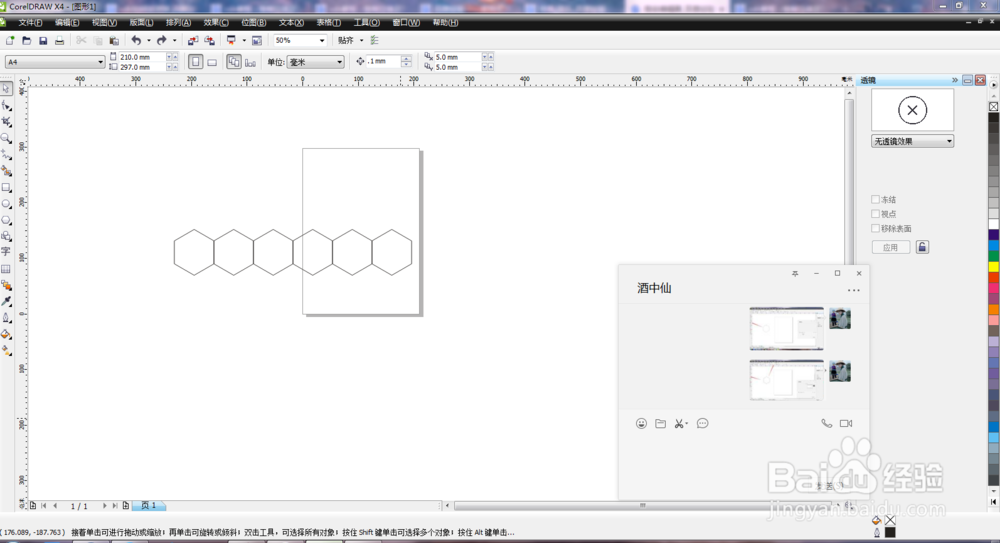
Task: Toggle apply layout to current page only
Action: tap(251, 62)
